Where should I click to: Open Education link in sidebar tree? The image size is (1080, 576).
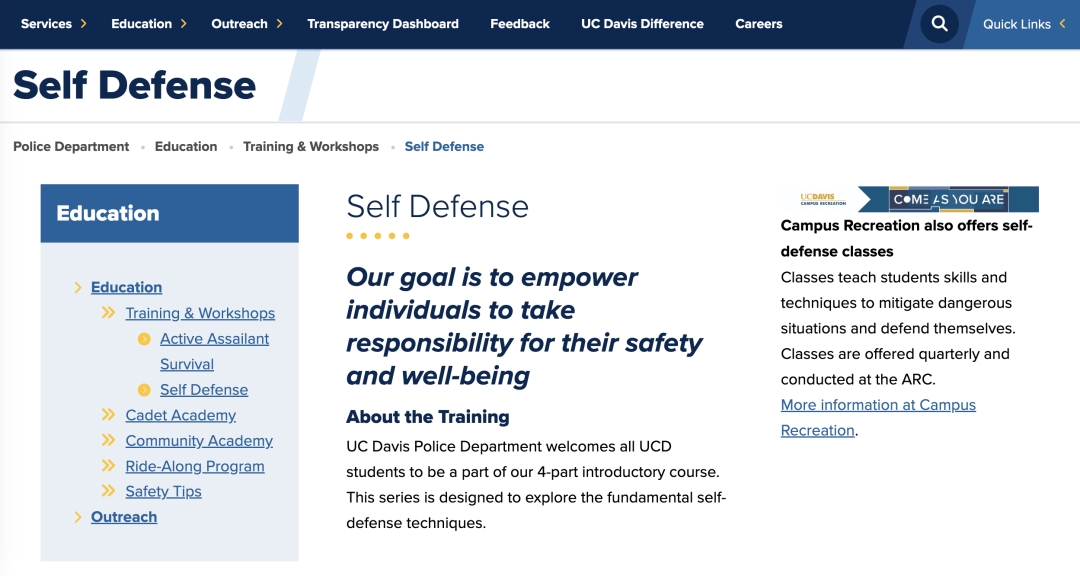pyautogui.click(x=127, y=287)
